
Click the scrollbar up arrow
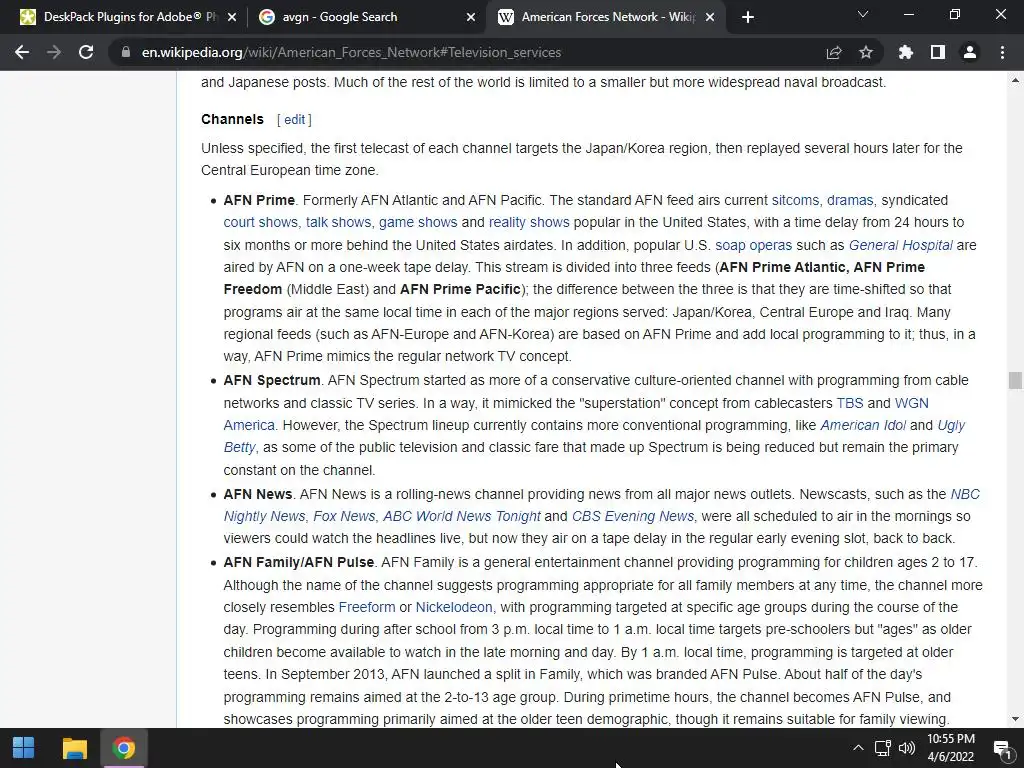coord(1015,80)
